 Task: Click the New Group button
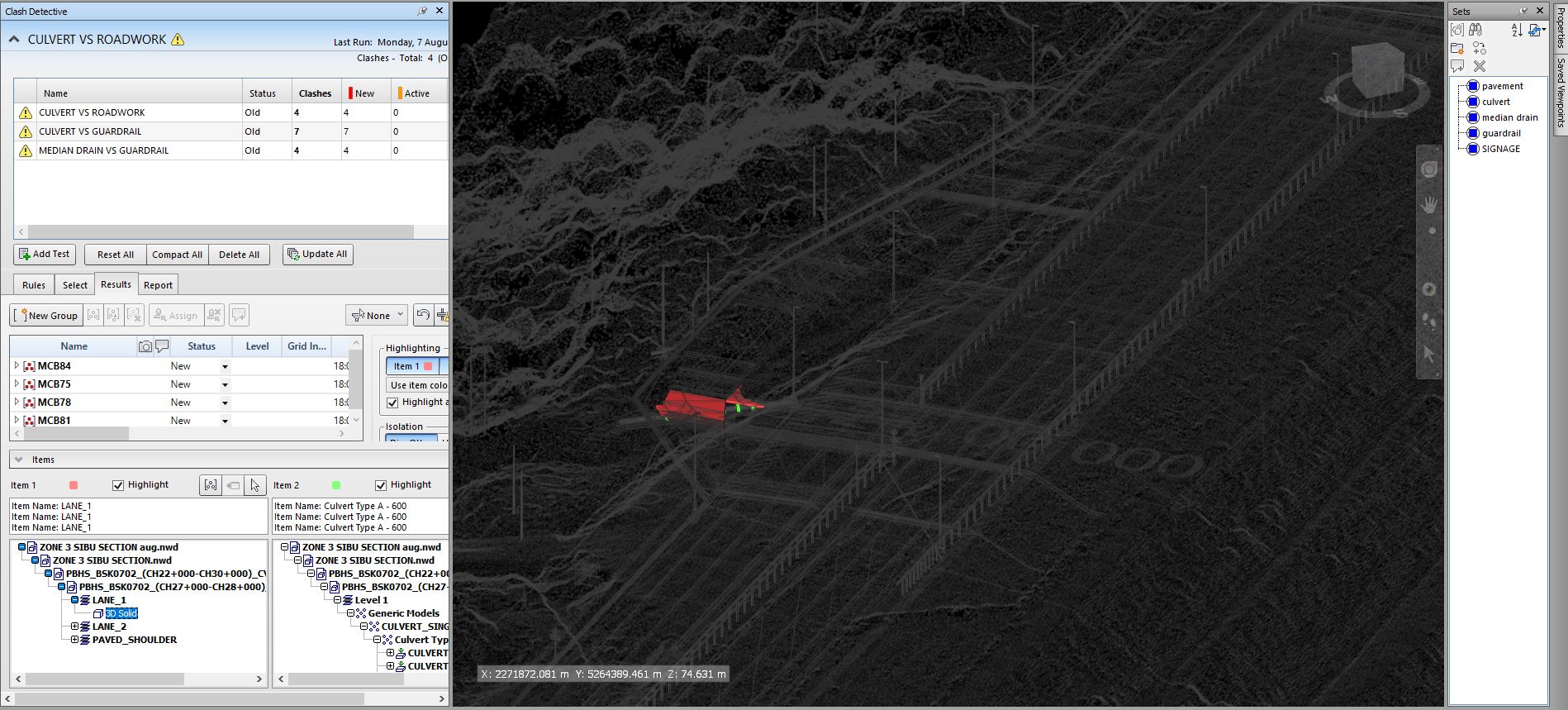[x=46, y=315]
